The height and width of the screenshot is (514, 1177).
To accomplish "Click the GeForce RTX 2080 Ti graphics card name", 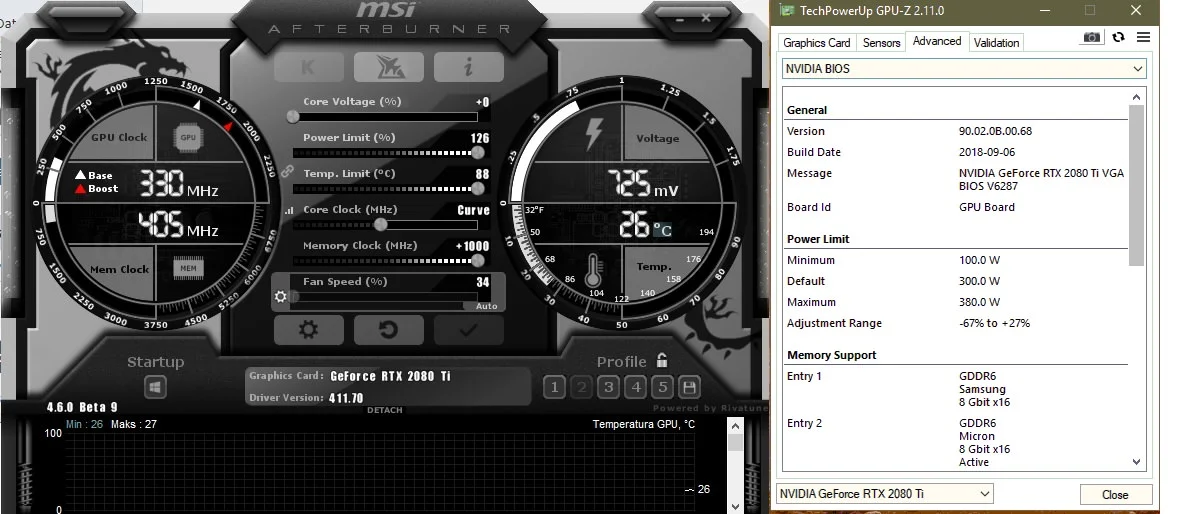I will pos(390,376).
